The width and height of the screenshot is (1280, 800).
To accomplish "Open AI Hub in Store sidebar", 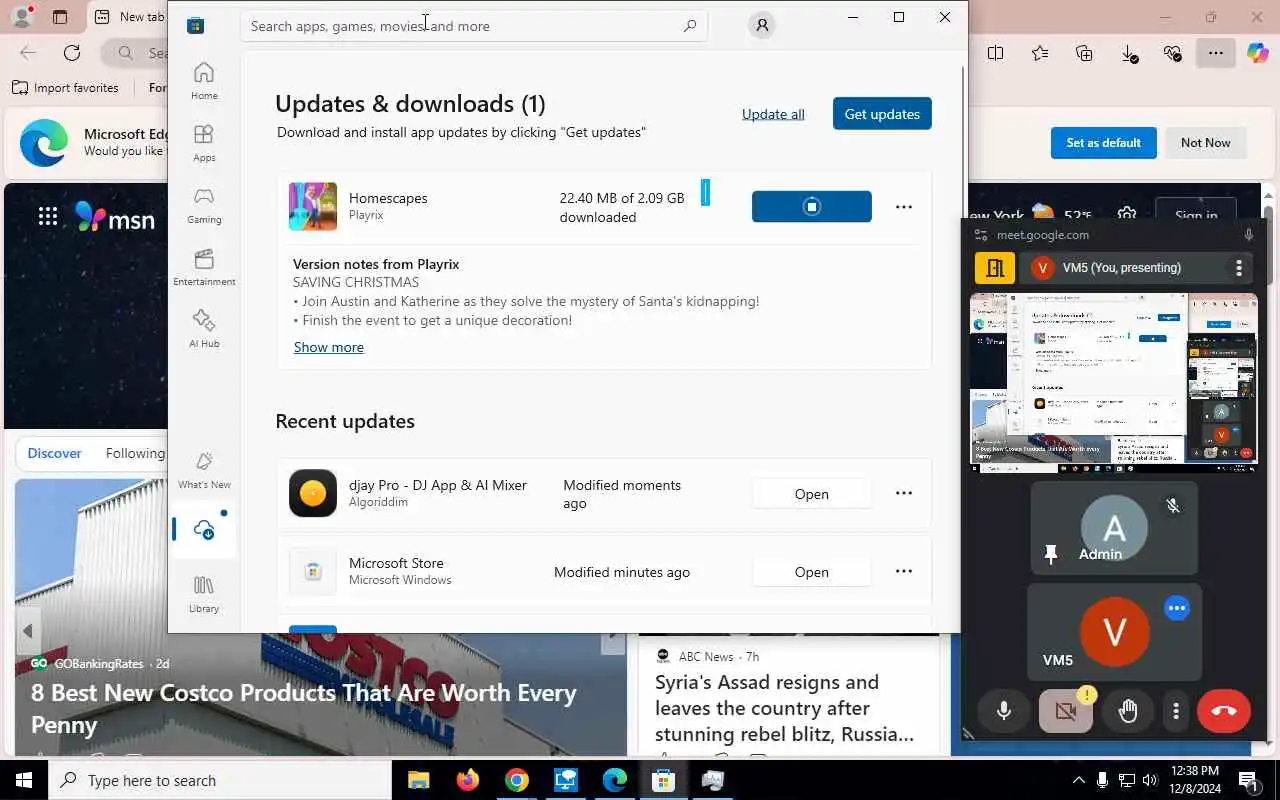I will [x=204, y=328].
